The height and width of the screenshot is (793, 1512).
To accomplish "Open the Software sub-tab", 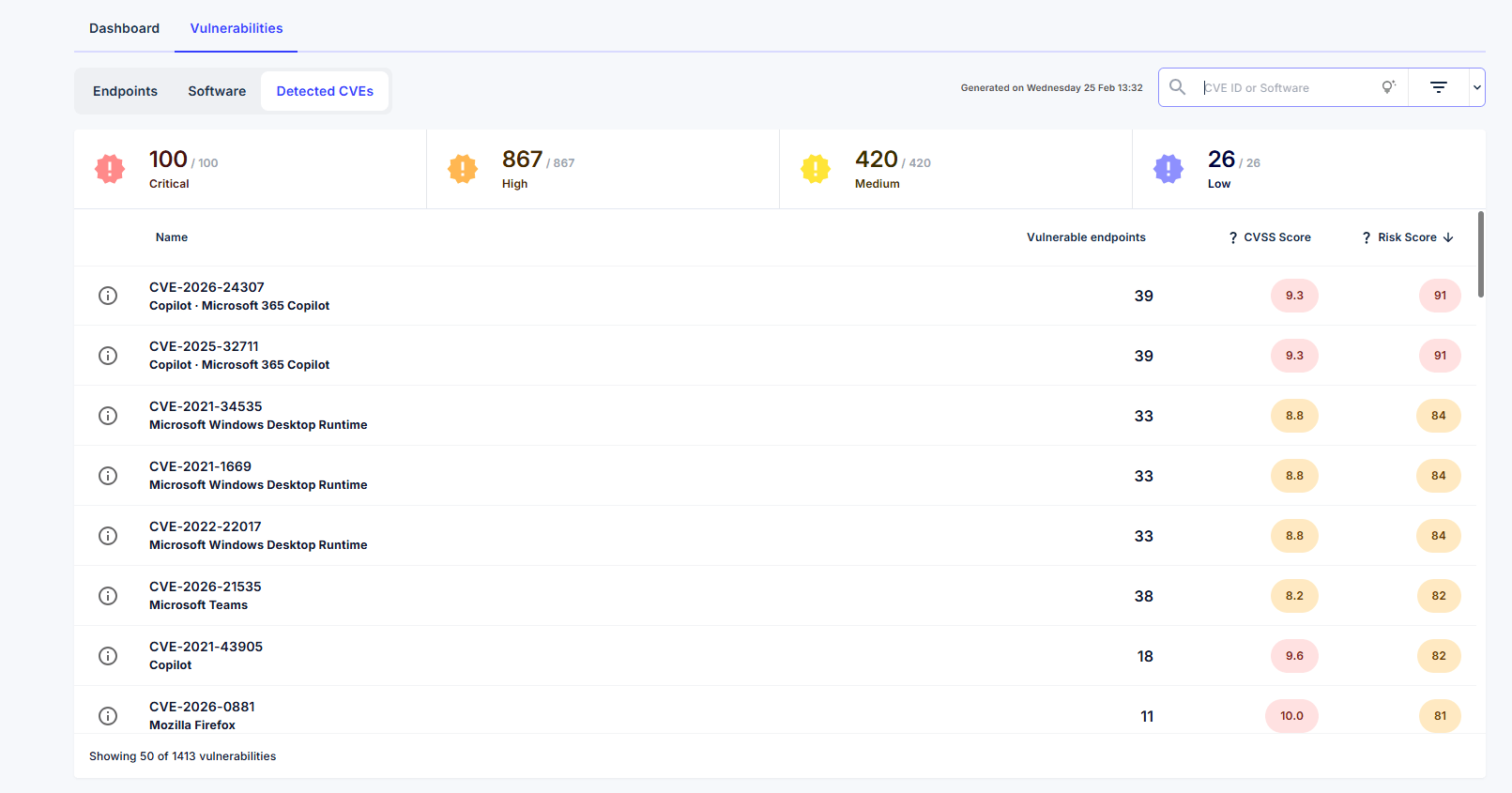I will [x=217, y=91].
